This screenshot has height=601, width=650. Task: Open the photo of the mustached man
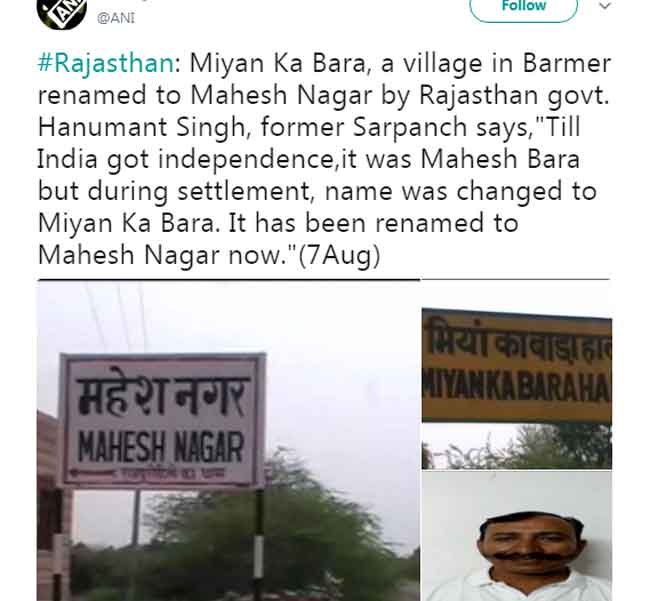coord(517,536)
